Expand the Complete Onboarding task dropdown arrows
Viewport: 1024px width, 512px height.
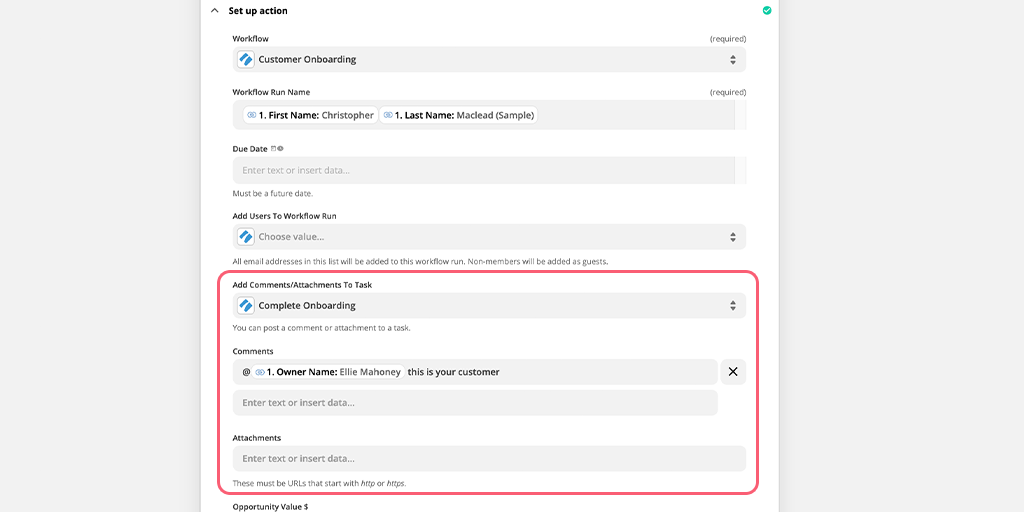point(733,306)
